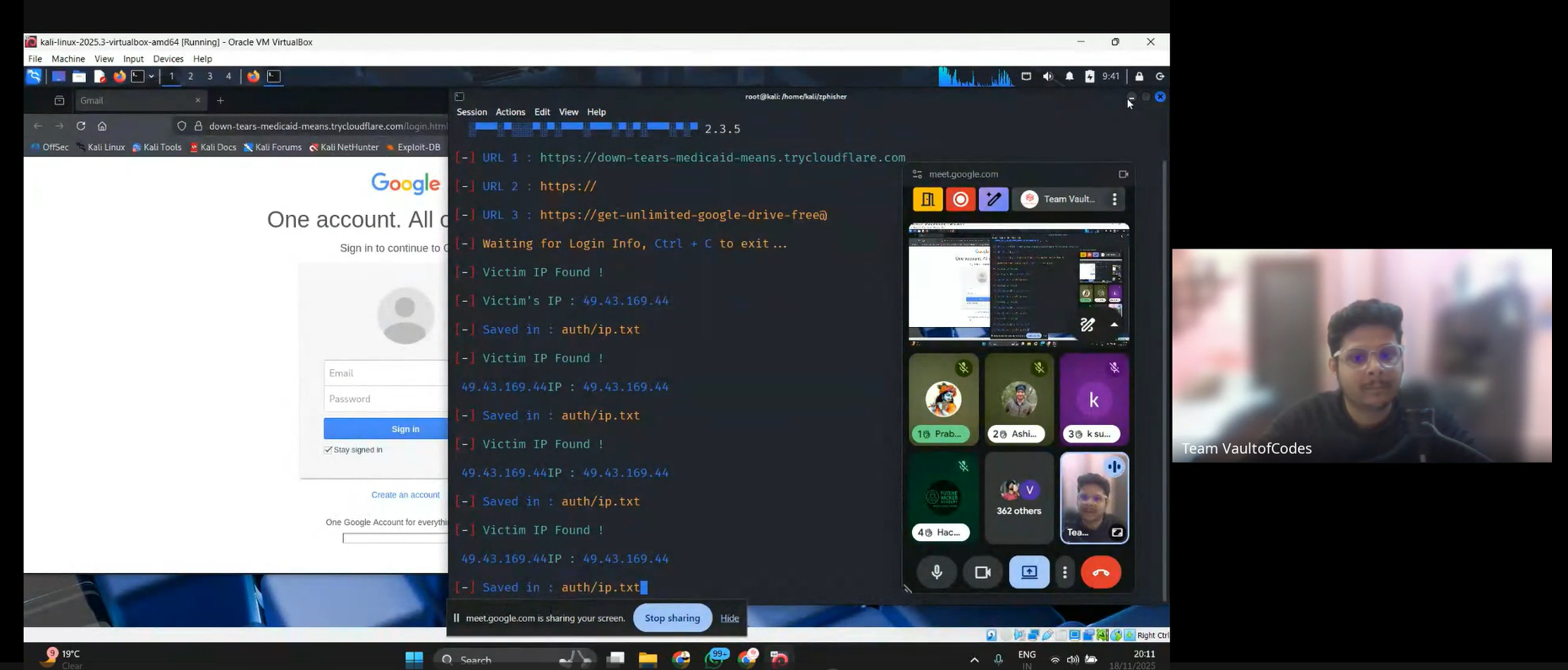Click the purple magic pen icon in Meet

(994, 200)
